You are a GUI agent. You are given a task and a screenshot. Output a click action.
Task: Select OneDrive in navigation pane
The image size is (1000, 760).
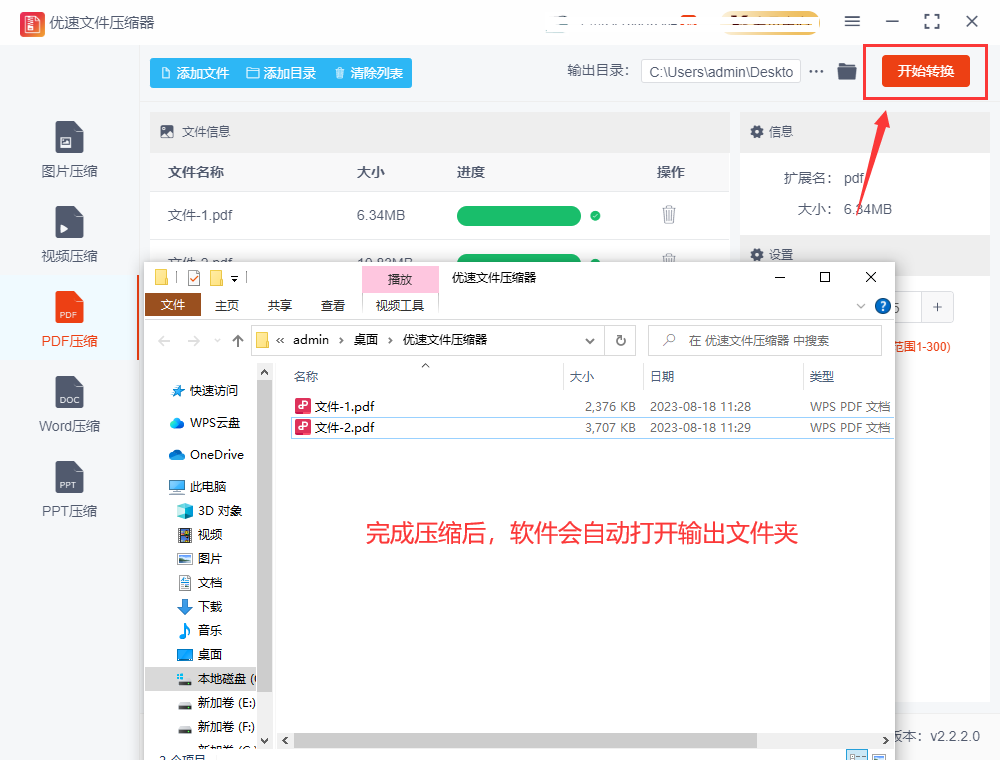(206, 455)
